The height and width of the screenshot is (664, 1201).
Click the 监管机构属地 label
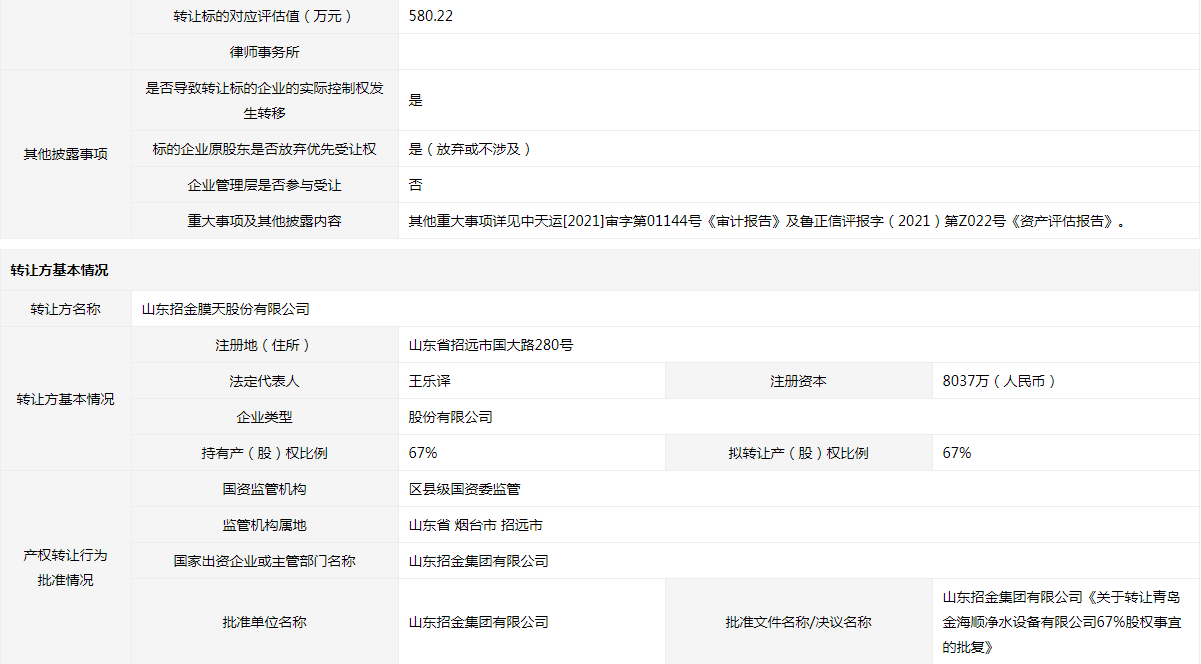(x=264, y=525)
